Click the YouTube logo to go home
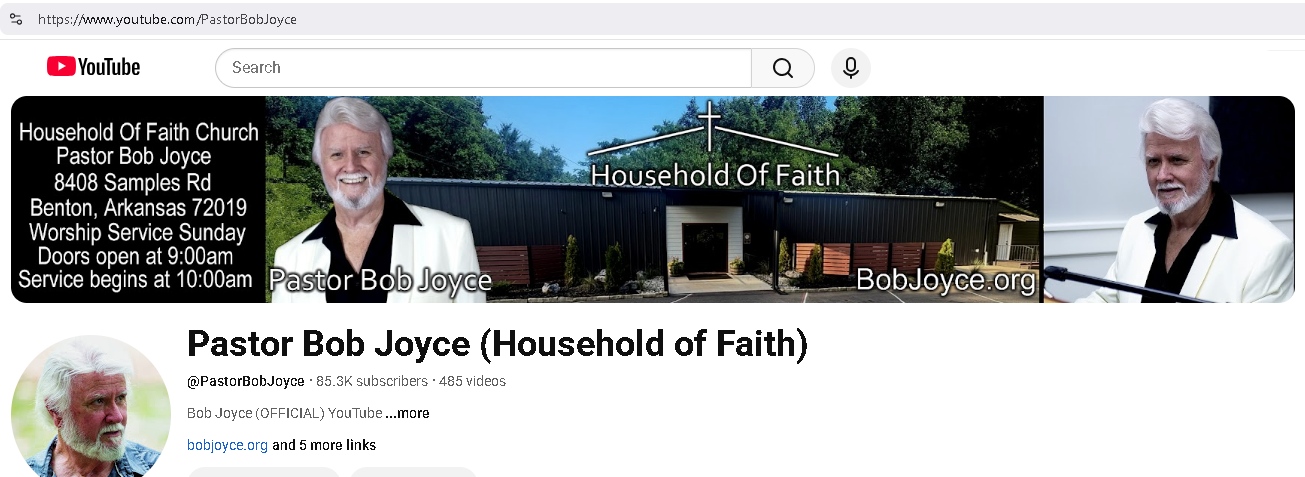This screenshot has width=1305, height=477. 93,67
